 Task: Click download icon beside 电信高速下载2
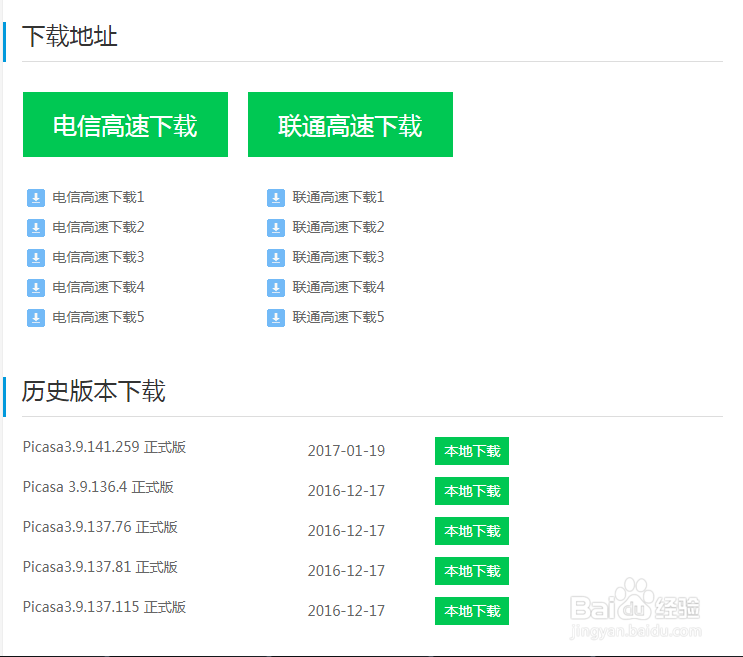pos(36,228)
